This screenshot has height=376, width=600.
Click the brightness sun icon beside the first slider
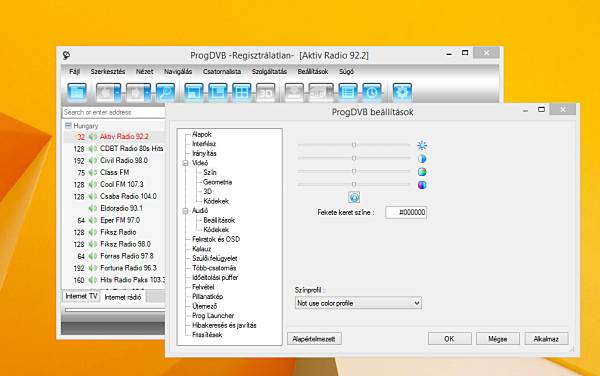click(x=422, y=145)
